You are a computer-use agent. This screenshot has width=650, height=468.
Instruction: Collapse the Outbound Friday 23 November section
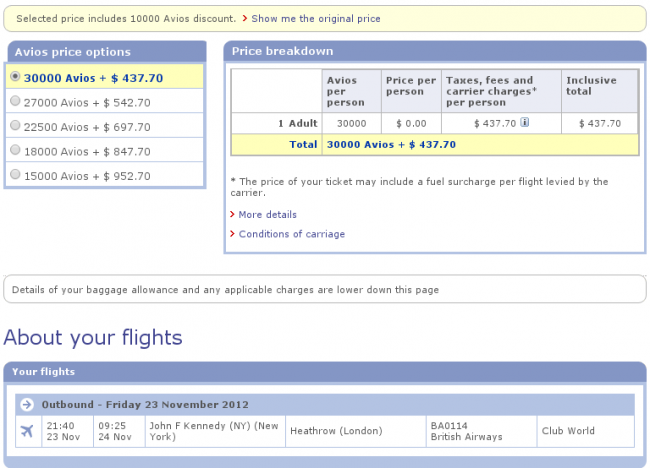(144, 405)
